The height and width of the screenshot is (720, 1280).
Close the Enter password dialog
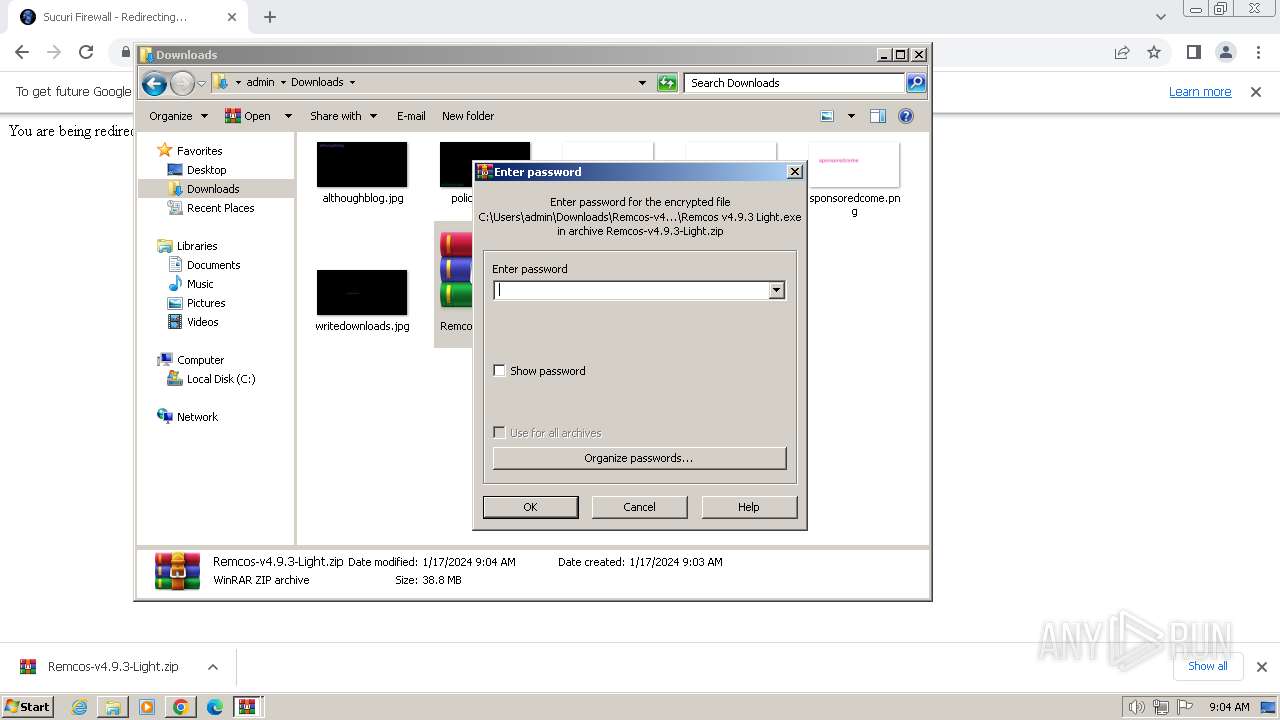pyautogui.click(x=795, y=172)
